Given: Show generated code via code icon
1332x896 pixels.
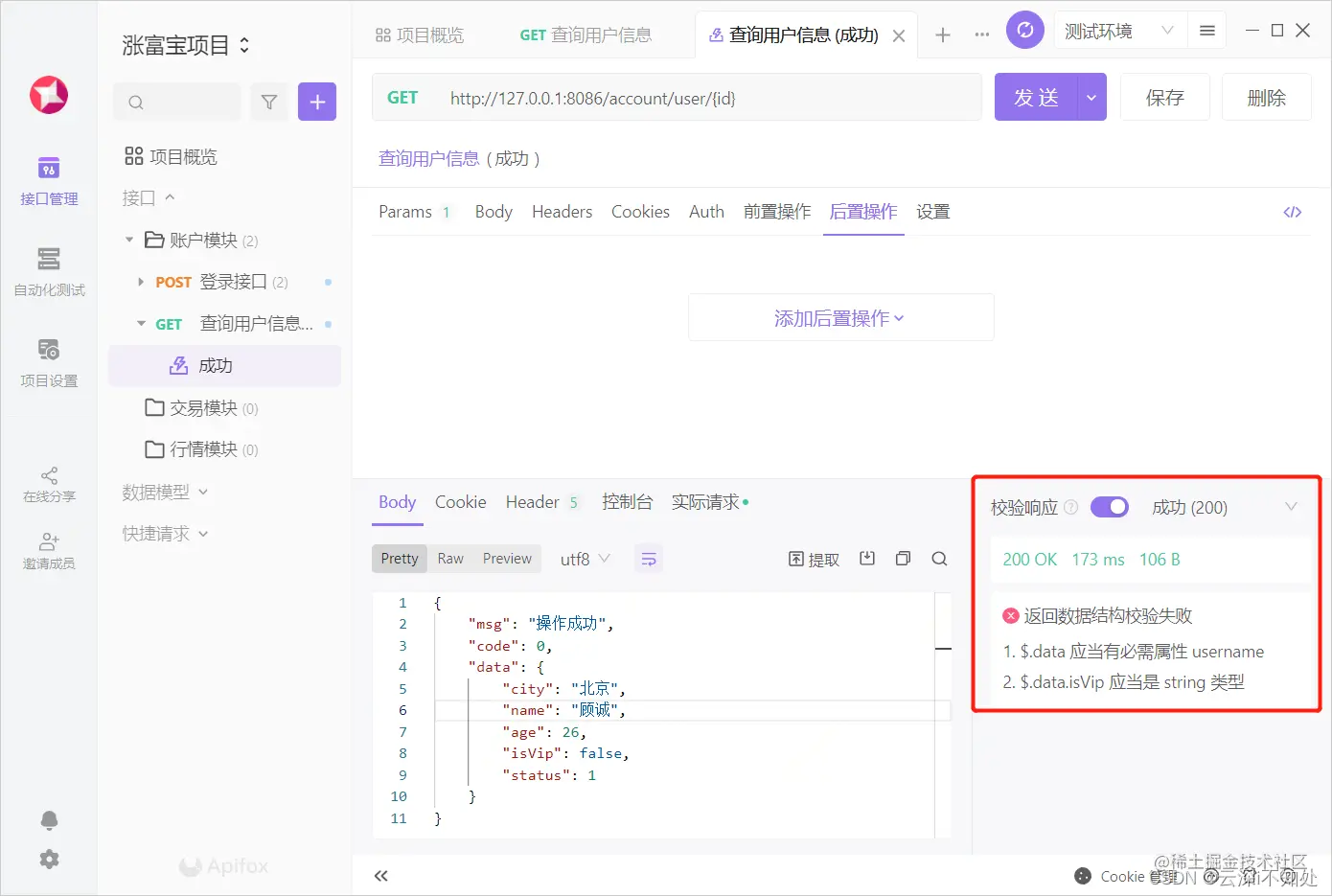Looking at the screenshot, I should (1293, 212).
